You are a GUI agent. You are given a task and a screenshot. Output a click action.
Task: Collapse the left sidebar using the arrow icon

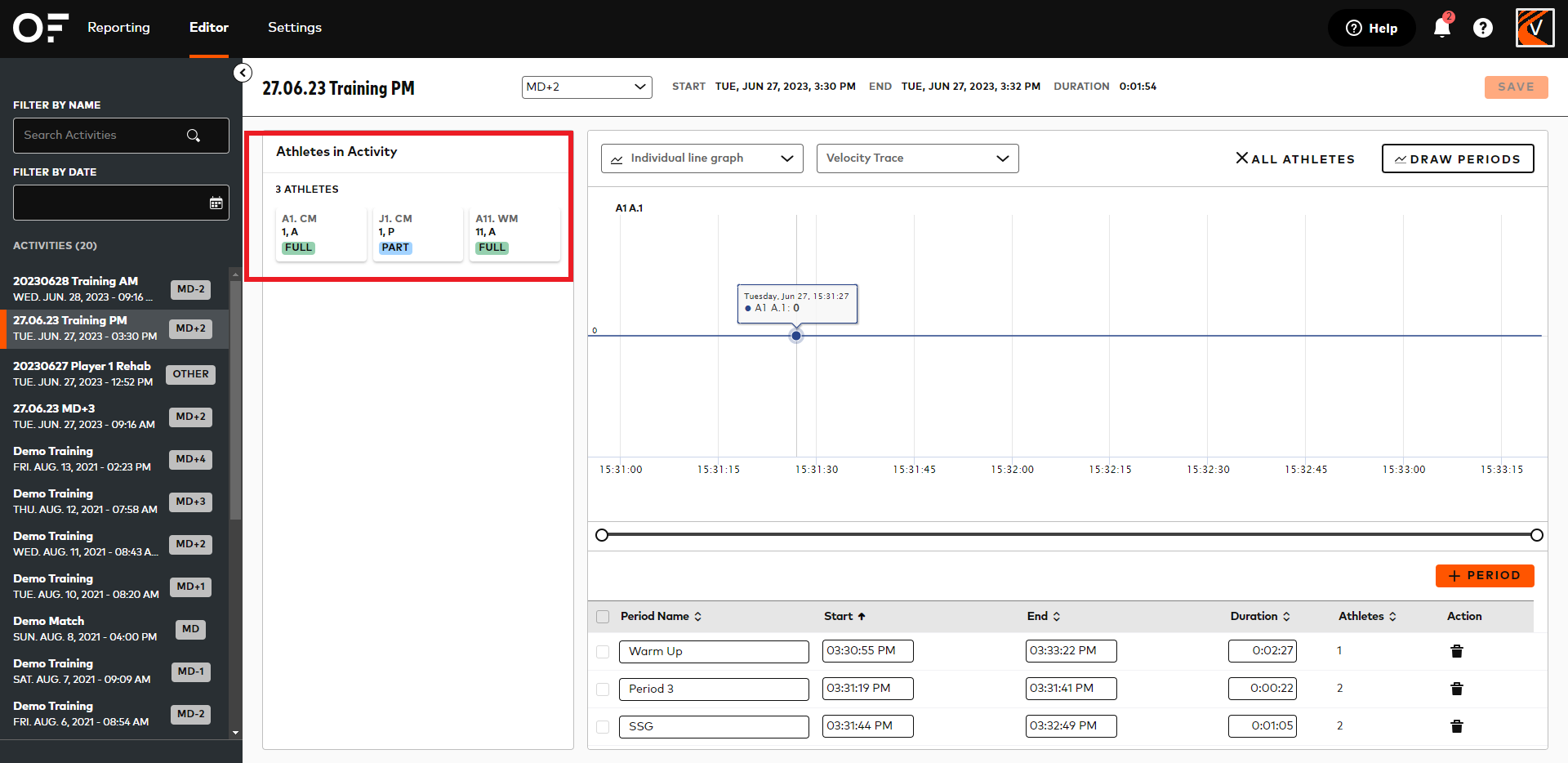(243, 72)
